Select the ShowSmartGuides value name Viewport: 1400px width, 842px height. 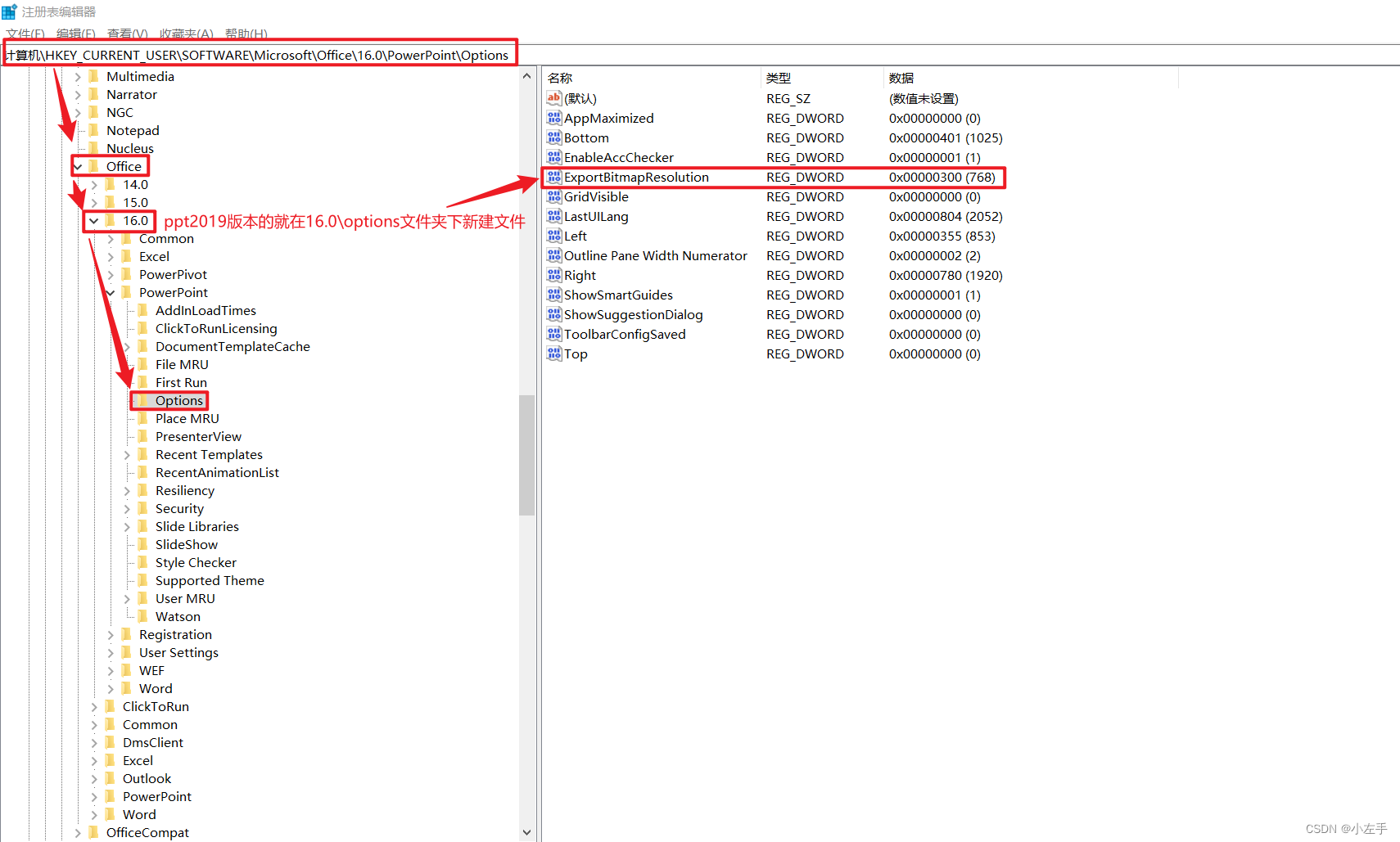click(x=619, y=295)
